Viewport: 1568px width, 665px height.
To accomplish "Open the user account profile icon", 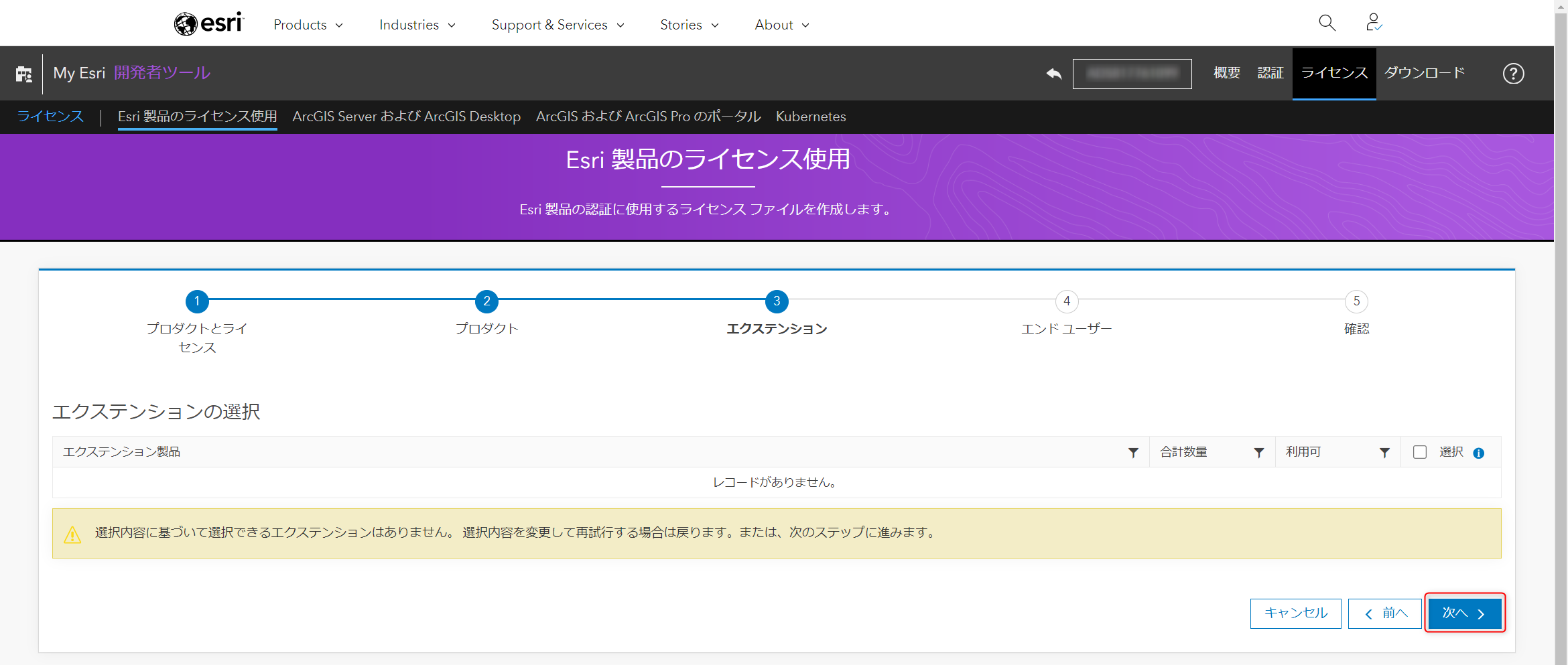I will [x=1374, y=23].
